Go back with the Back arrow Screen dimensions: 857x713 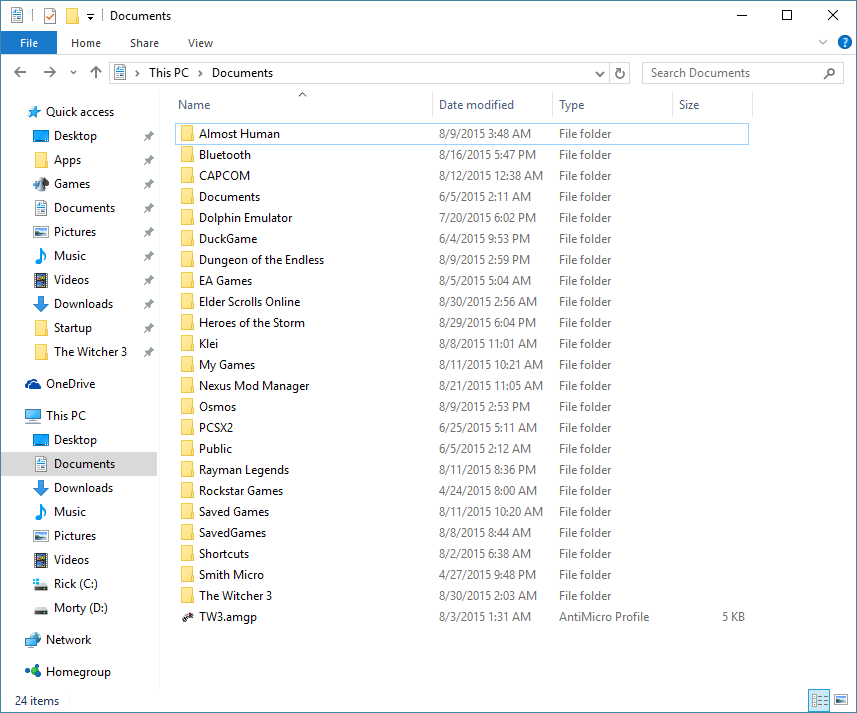(x=20, y=72)
